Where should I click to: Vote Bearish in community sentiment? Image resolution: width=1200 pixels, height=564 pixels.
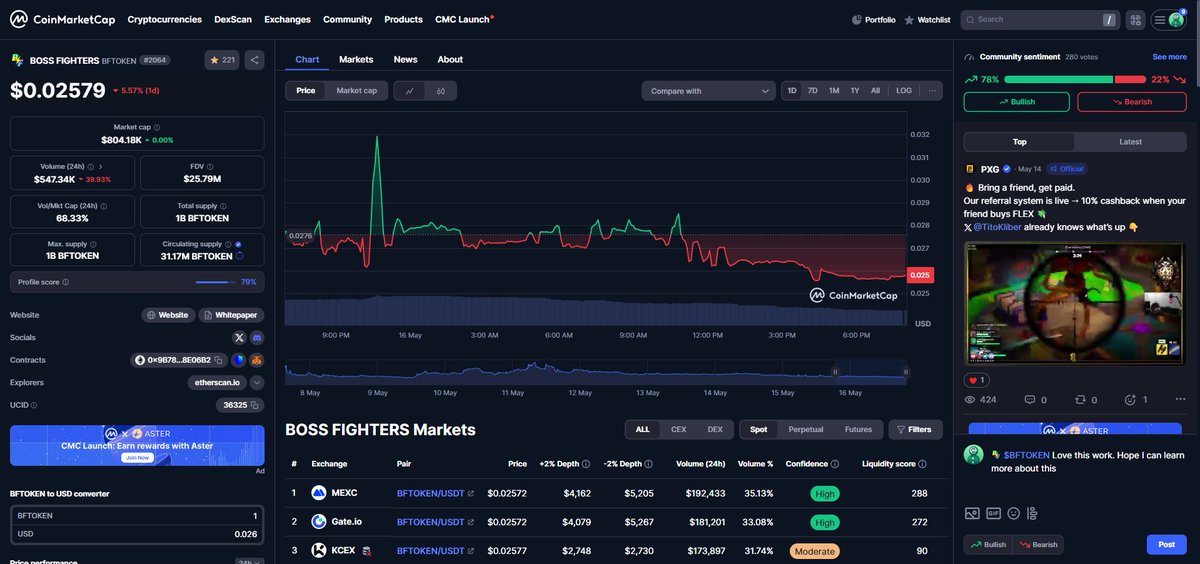pyautogui.click(x=1132, y=102)
